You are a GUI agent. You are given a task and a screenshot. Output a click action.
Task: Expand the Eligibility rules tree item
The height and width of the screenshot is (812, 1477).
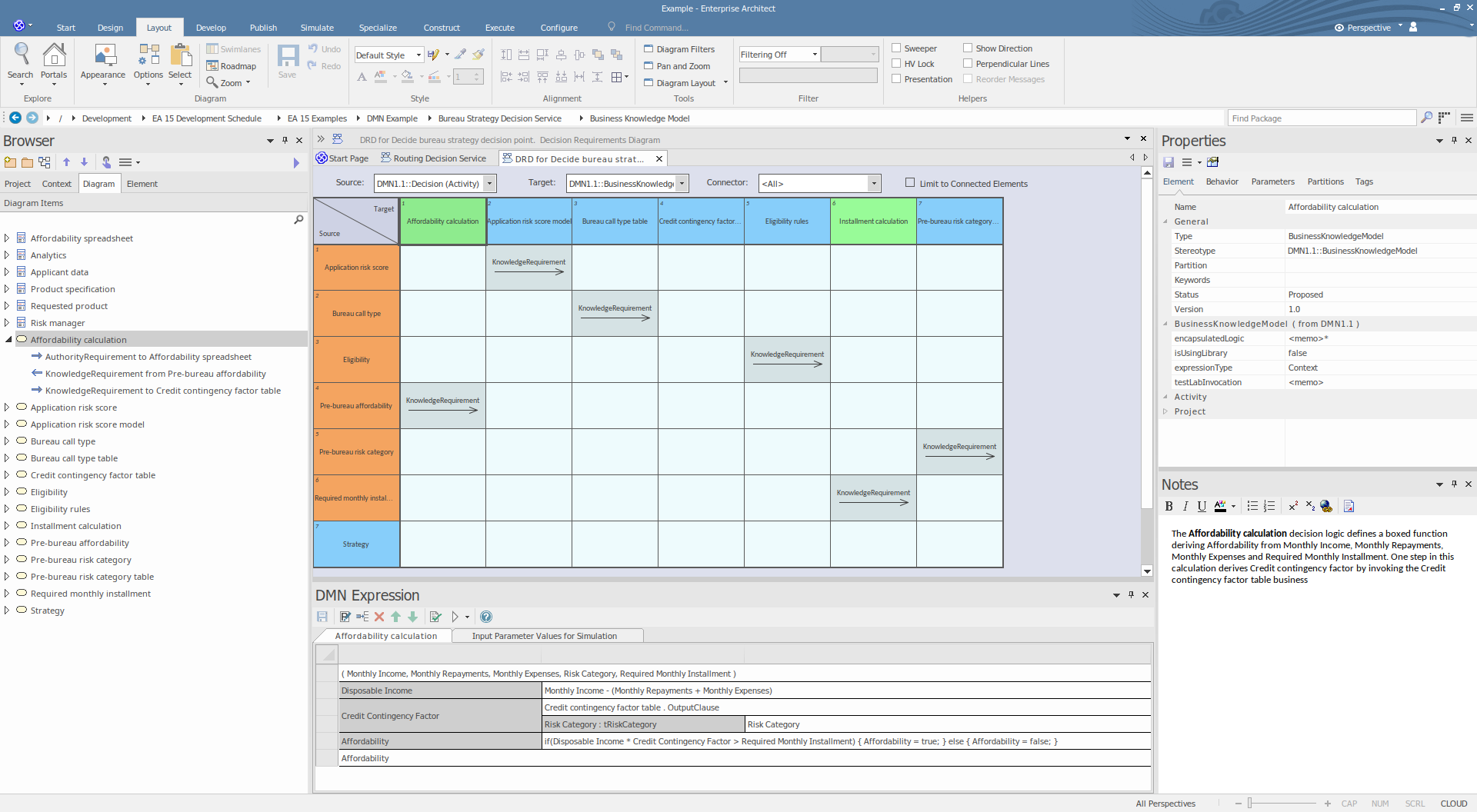tap(7, 509)
